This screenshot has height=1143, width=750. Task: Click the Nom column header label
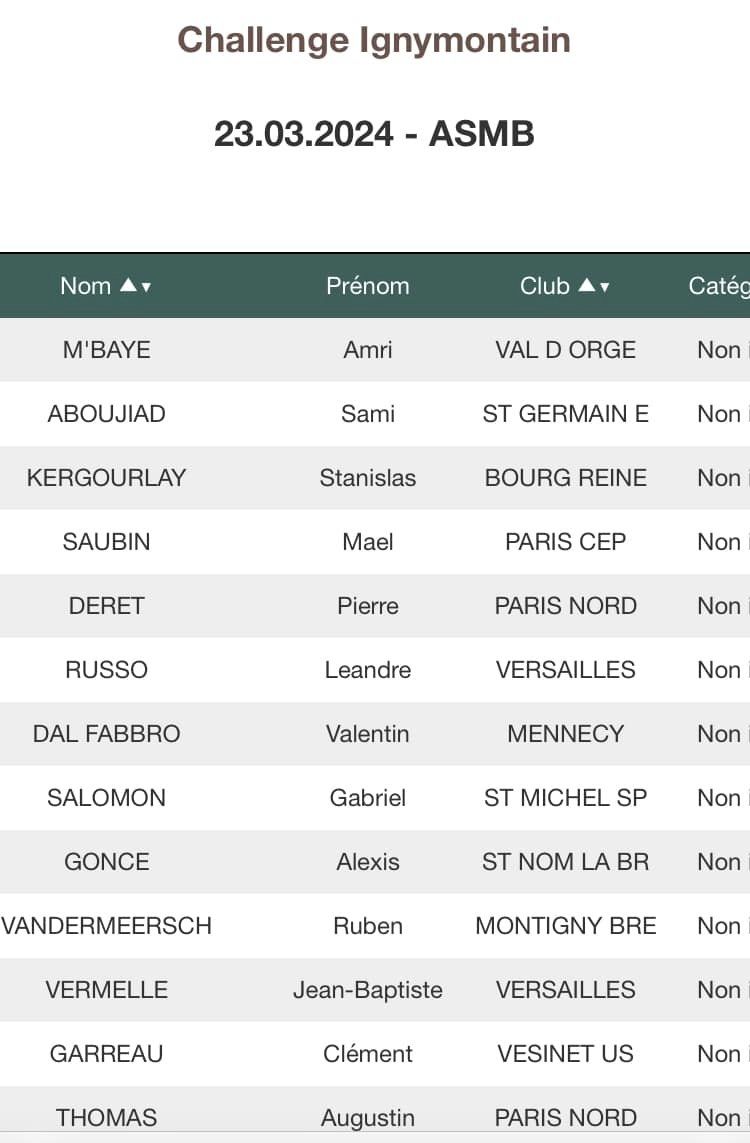(85, 286)
